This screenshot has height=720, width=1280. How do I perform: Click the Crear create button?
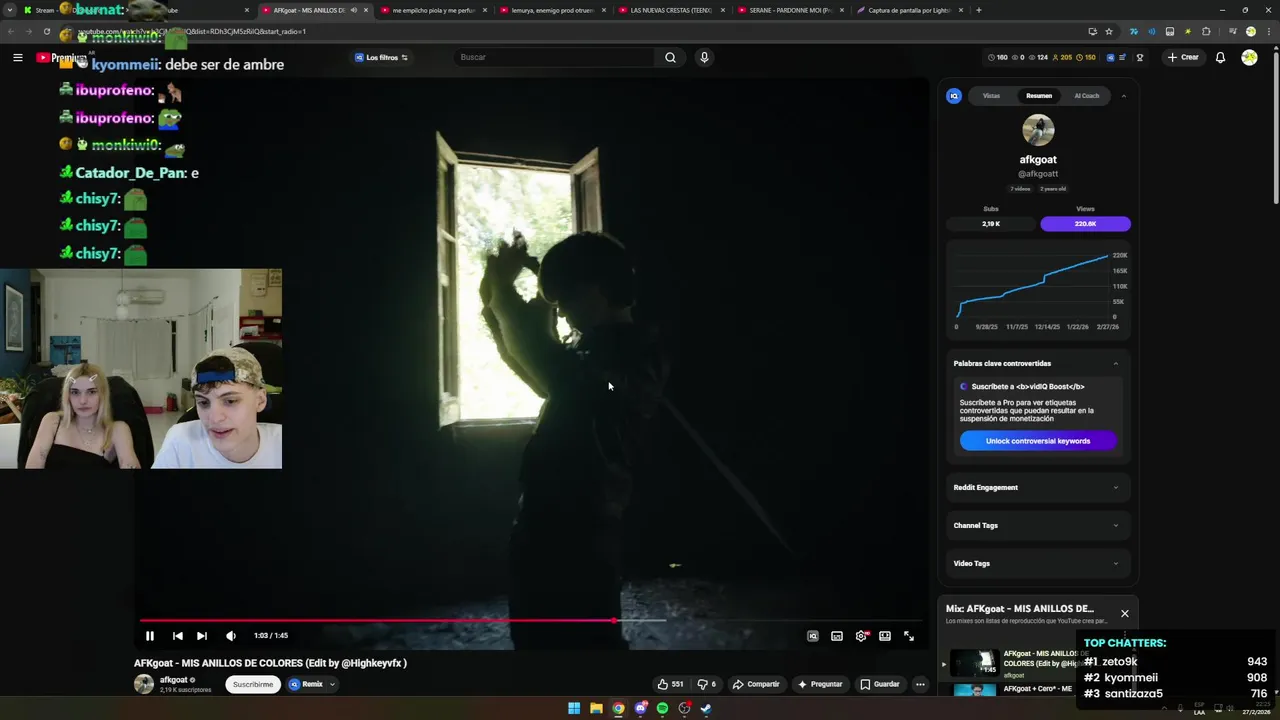click(x=1182, y=57)
